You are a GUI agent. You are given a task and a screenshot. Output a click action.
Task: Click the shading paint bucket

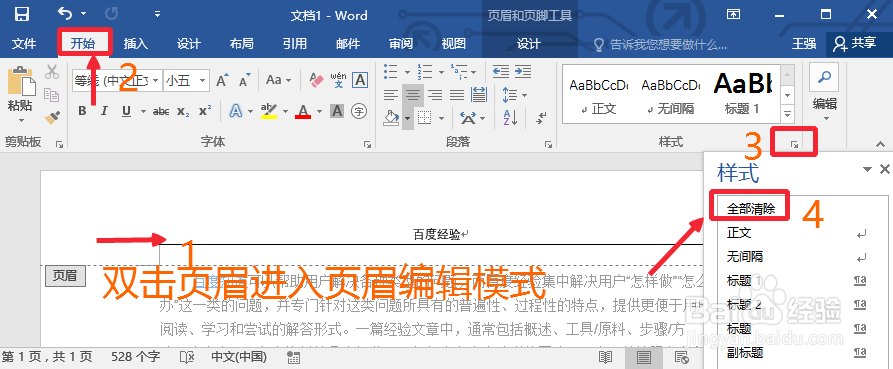(x=391, y=118)
